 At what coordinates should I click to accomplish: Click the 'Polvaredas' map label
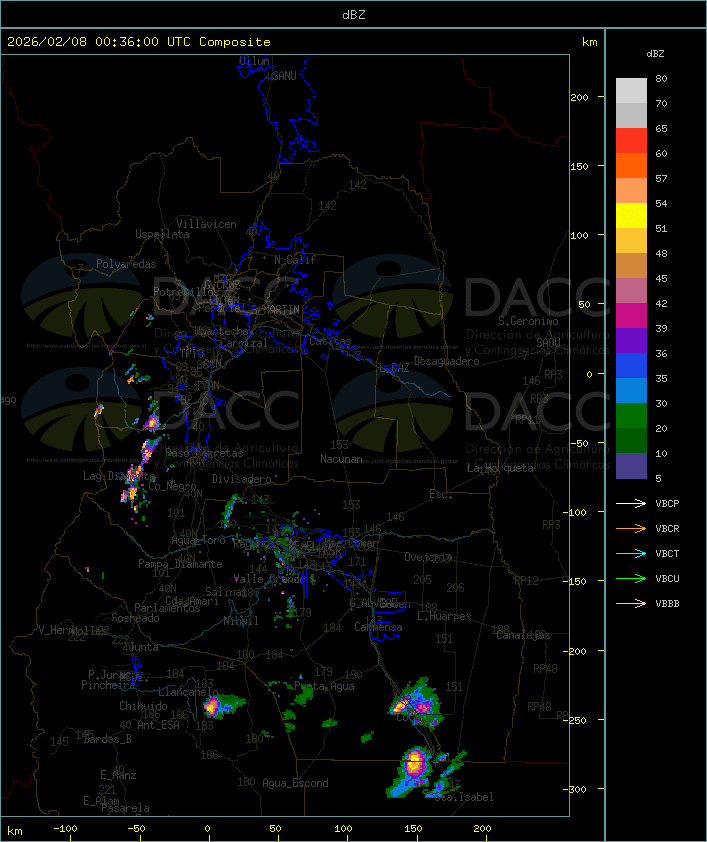126,264
